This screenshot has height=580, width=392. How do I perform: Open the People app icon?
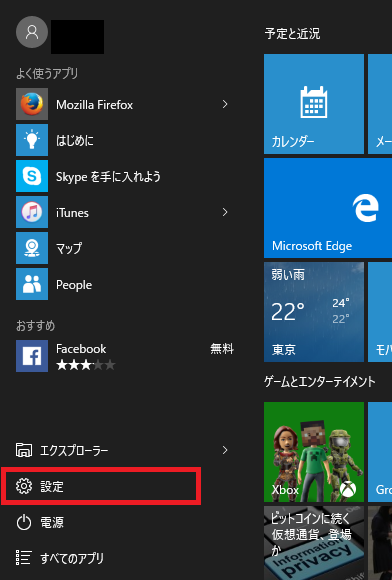coord(32,284)
